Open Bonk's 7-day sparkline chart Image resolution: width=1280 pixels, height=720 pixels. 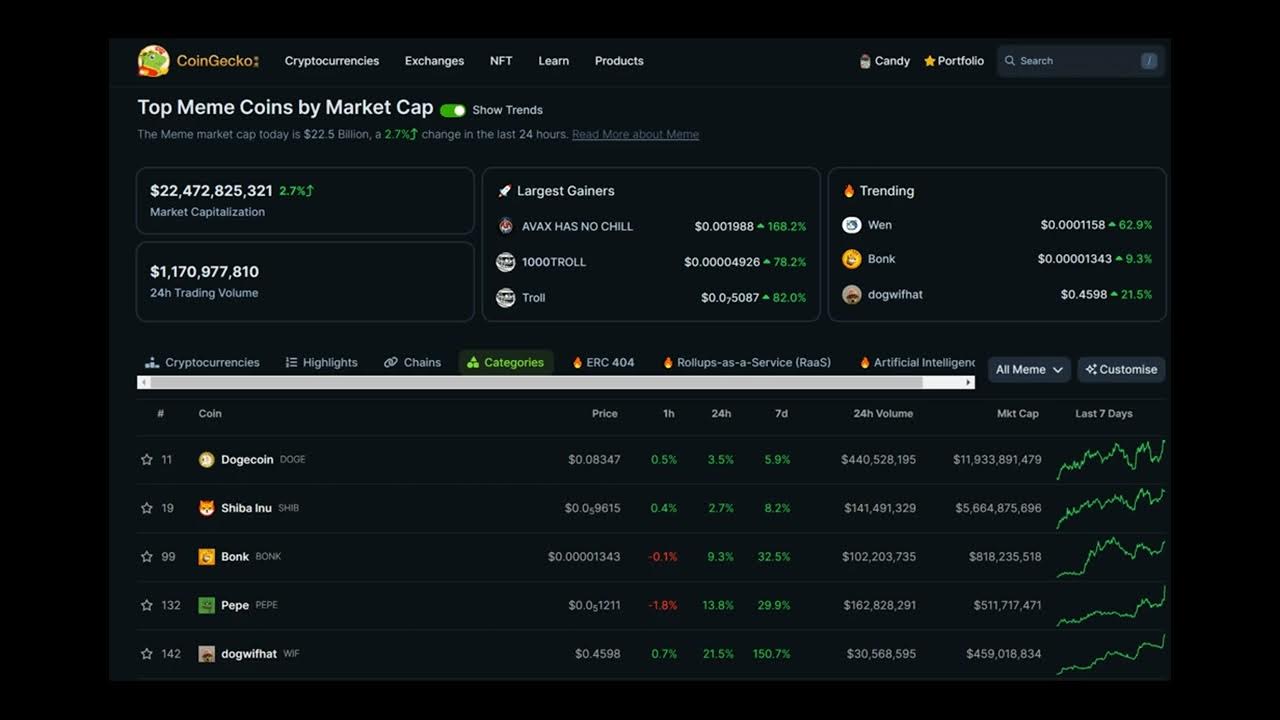(1110, 557)
